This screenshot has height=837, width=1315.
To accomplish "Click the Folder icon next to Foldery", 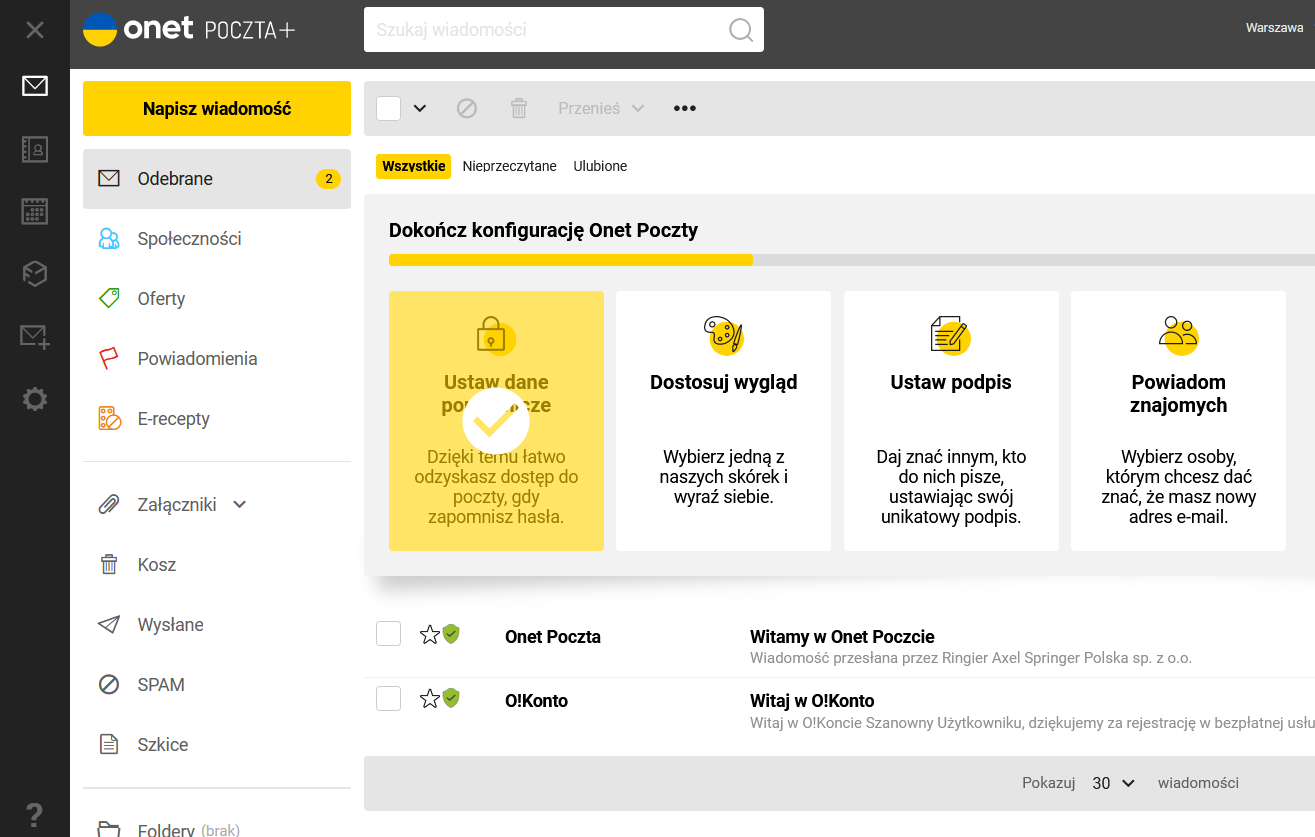I will (x=108, y=829).
